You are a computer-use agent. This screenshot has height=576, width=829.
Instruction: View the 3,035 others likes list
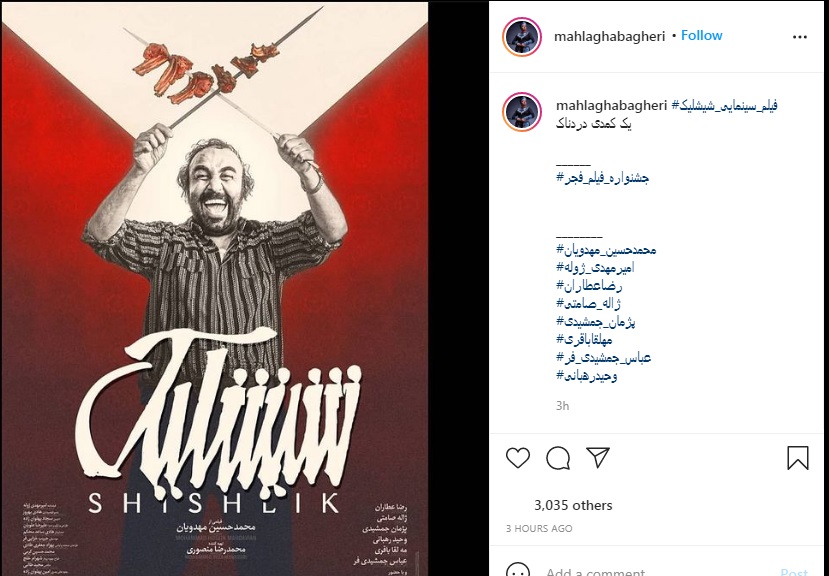click(x=573, y=505)
